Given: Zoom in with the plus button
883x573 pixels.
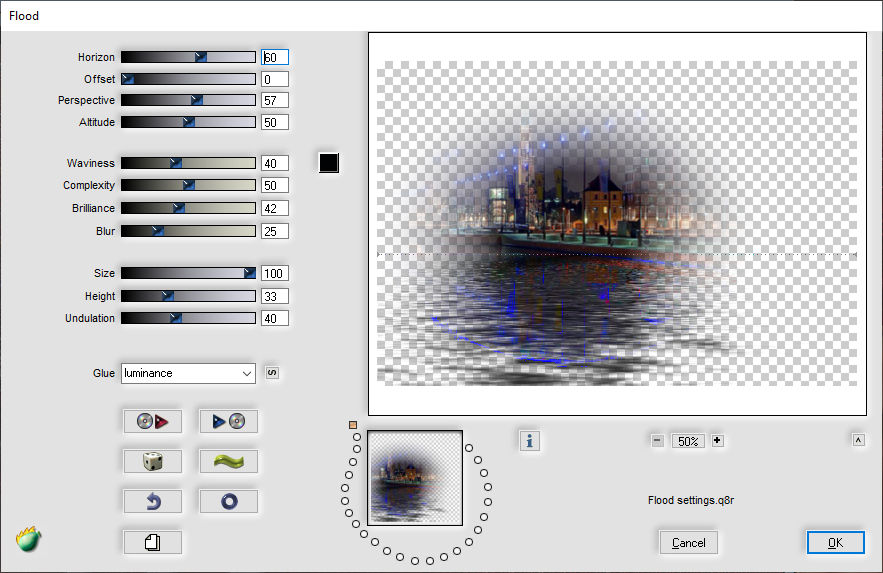Looking at the screenshot, I should pos(717,441).
